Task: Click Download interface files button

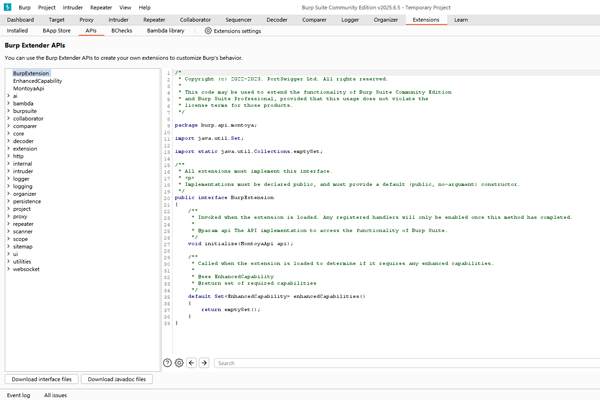Action: point(42,379)
